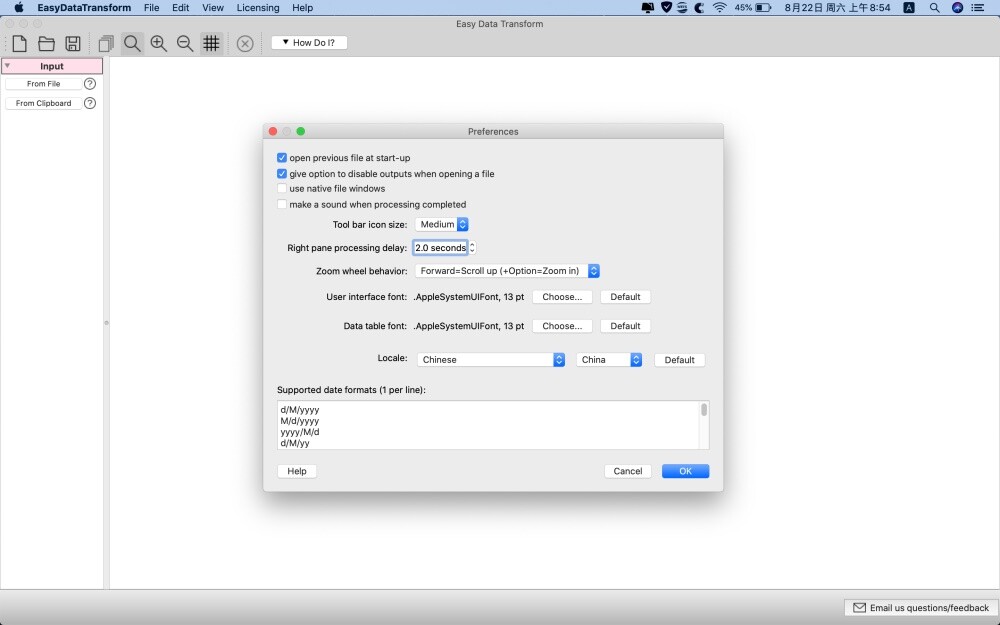Click the yyyy/M/d date format line
Screen dimensions: 1000x625
pyautogui.click(x=300, y=432)
